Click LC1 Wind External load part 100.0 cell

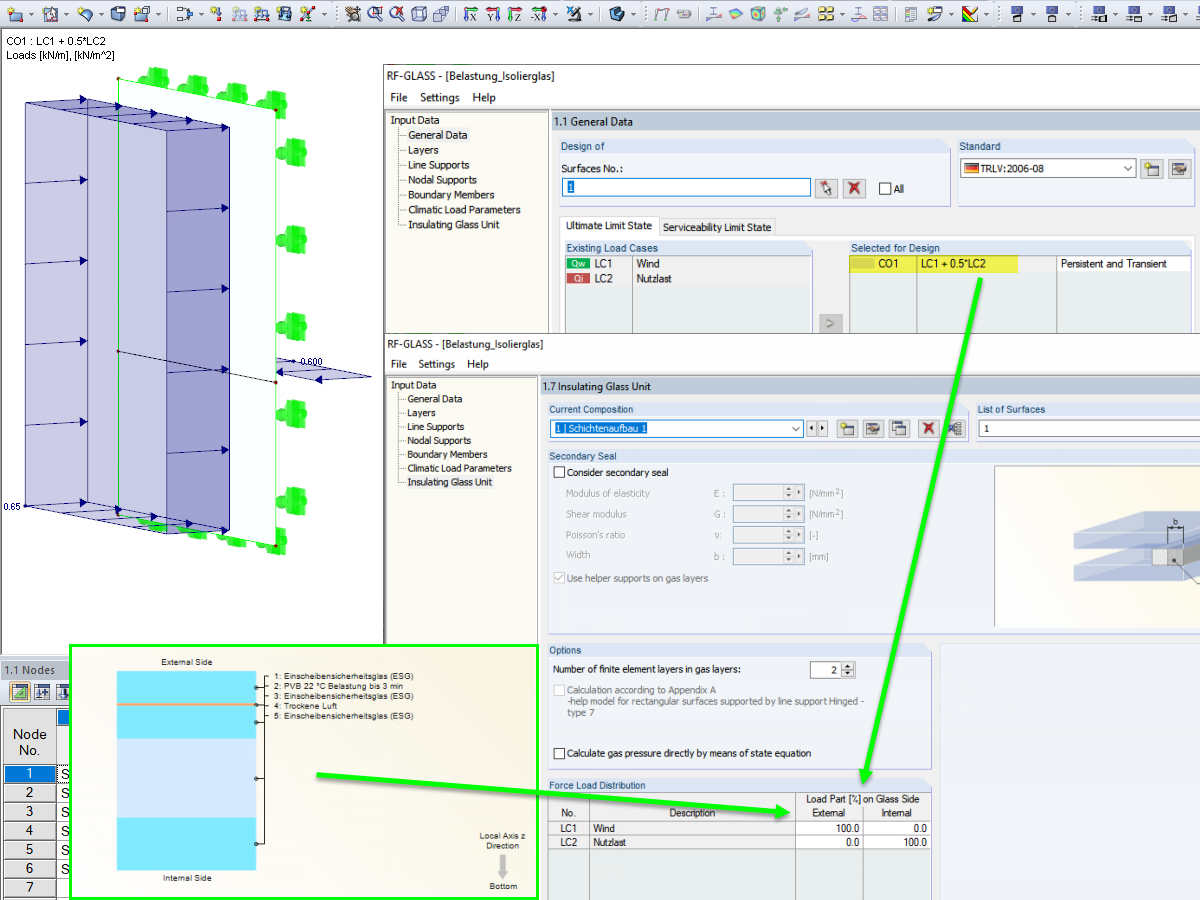click(829, 828)
